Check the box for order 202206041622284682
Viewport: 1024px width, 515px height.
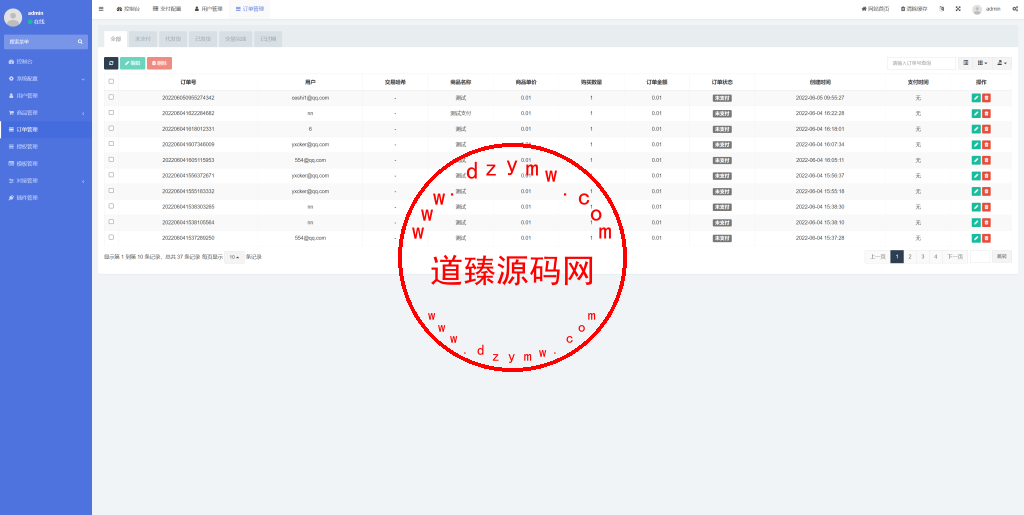pyautogui.click(x=111, y=113)
